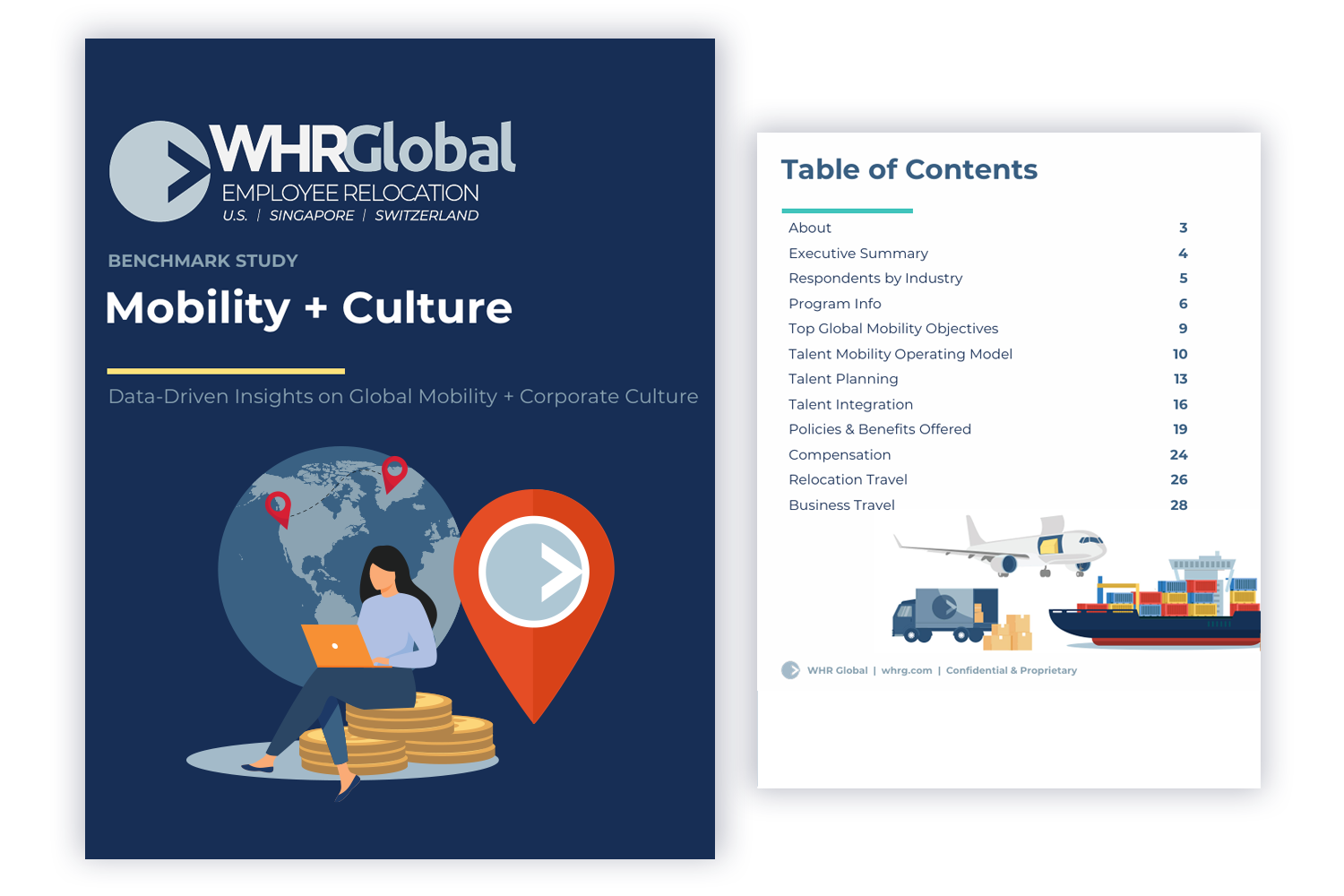Click the Confidential & Proprietary footer text
This screenshot has width=1344, height=896.
[1012, 670]
